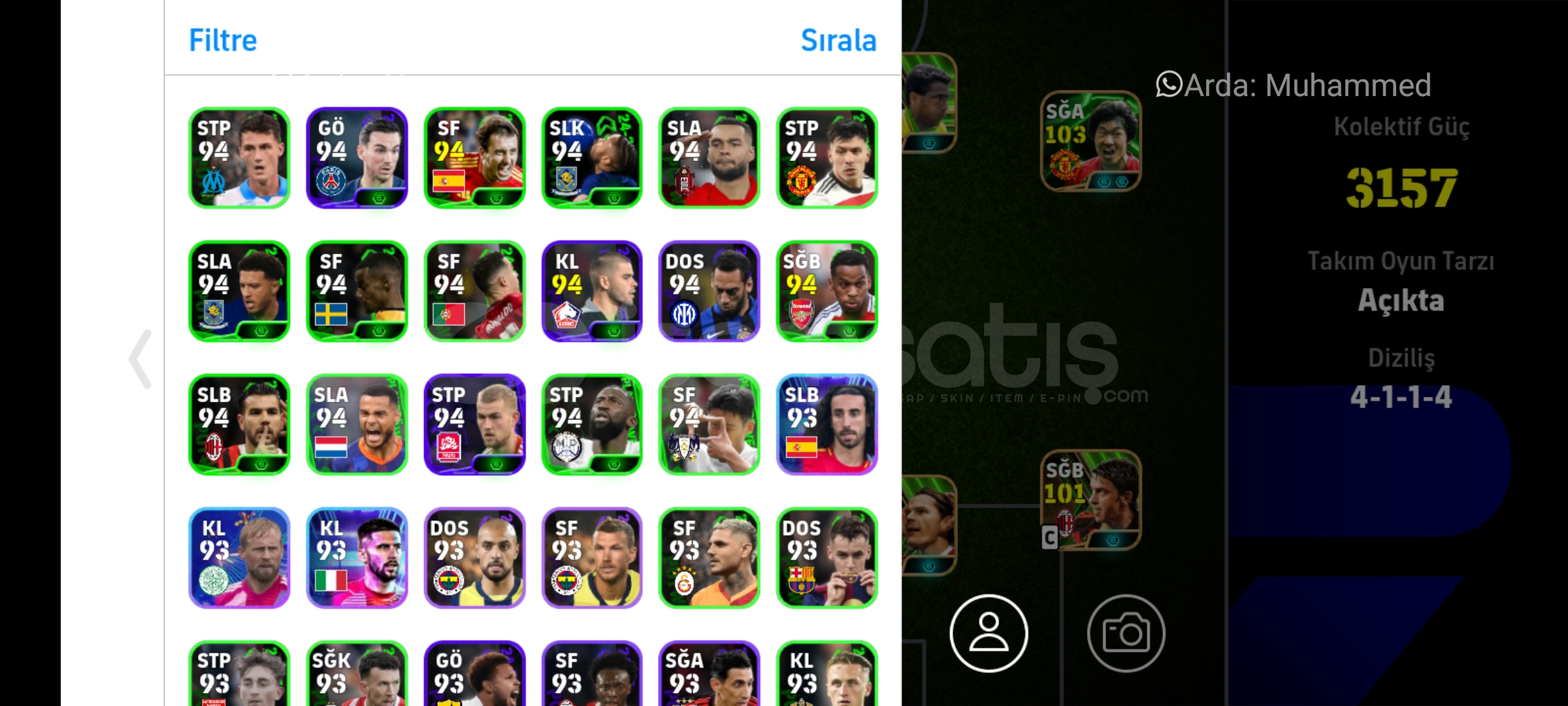The width and height of the screenshot is (1568, 706).
Task: Collapse panel with left chevron arrow
Action: click(140, 359)
